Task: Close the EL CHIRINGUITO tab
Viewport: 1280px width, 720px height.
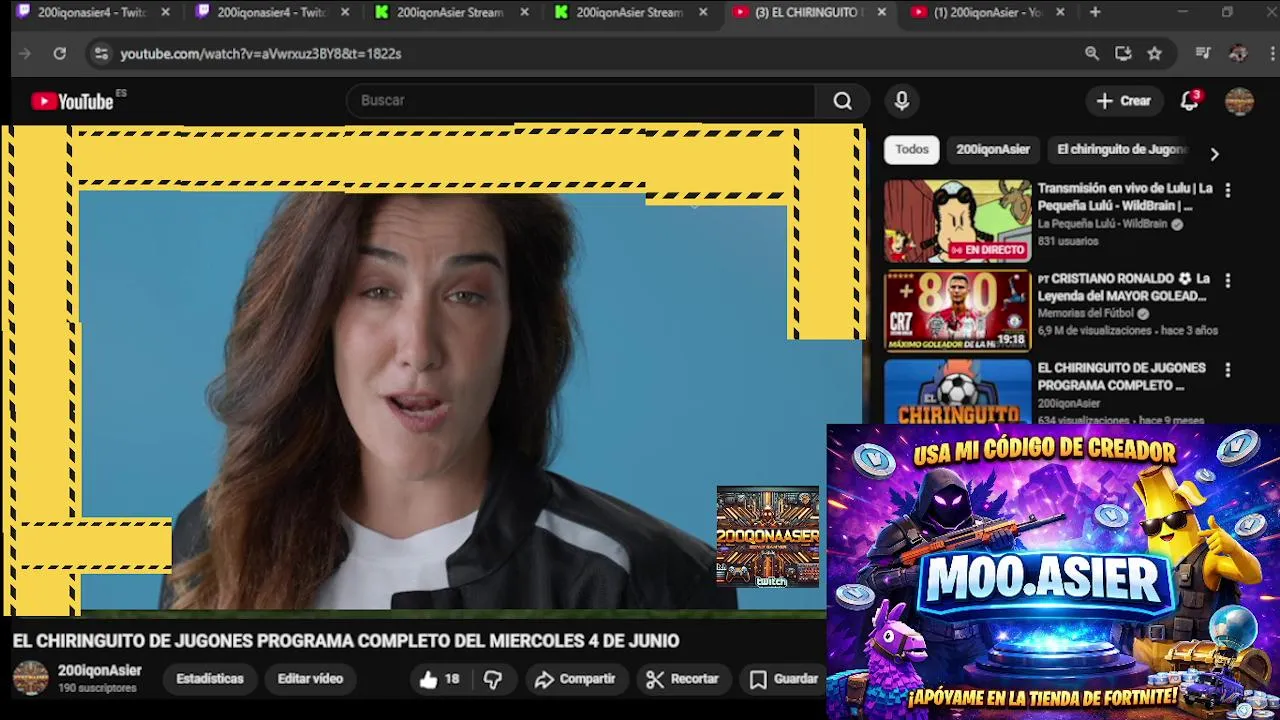Action: (x=881, y=12)
